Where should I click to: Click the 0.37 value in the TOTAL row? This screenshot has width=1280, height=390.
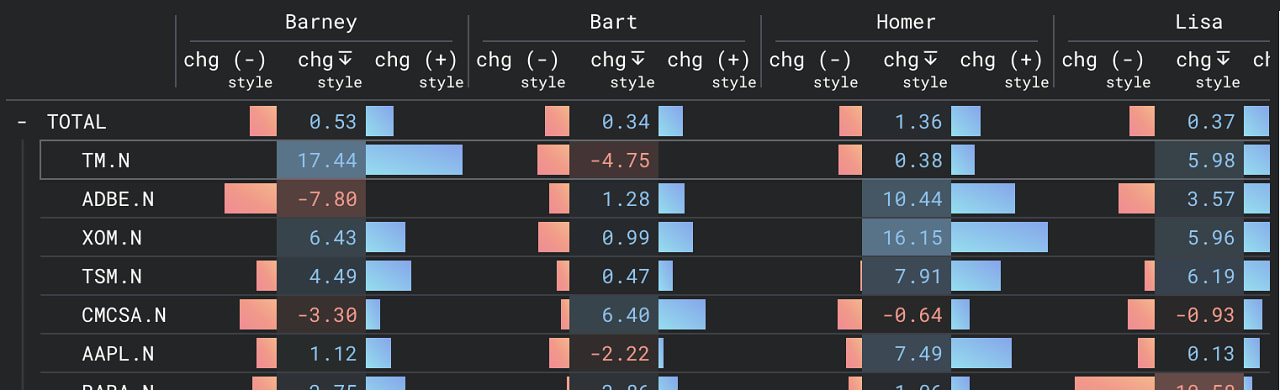tap(1211, 122)
